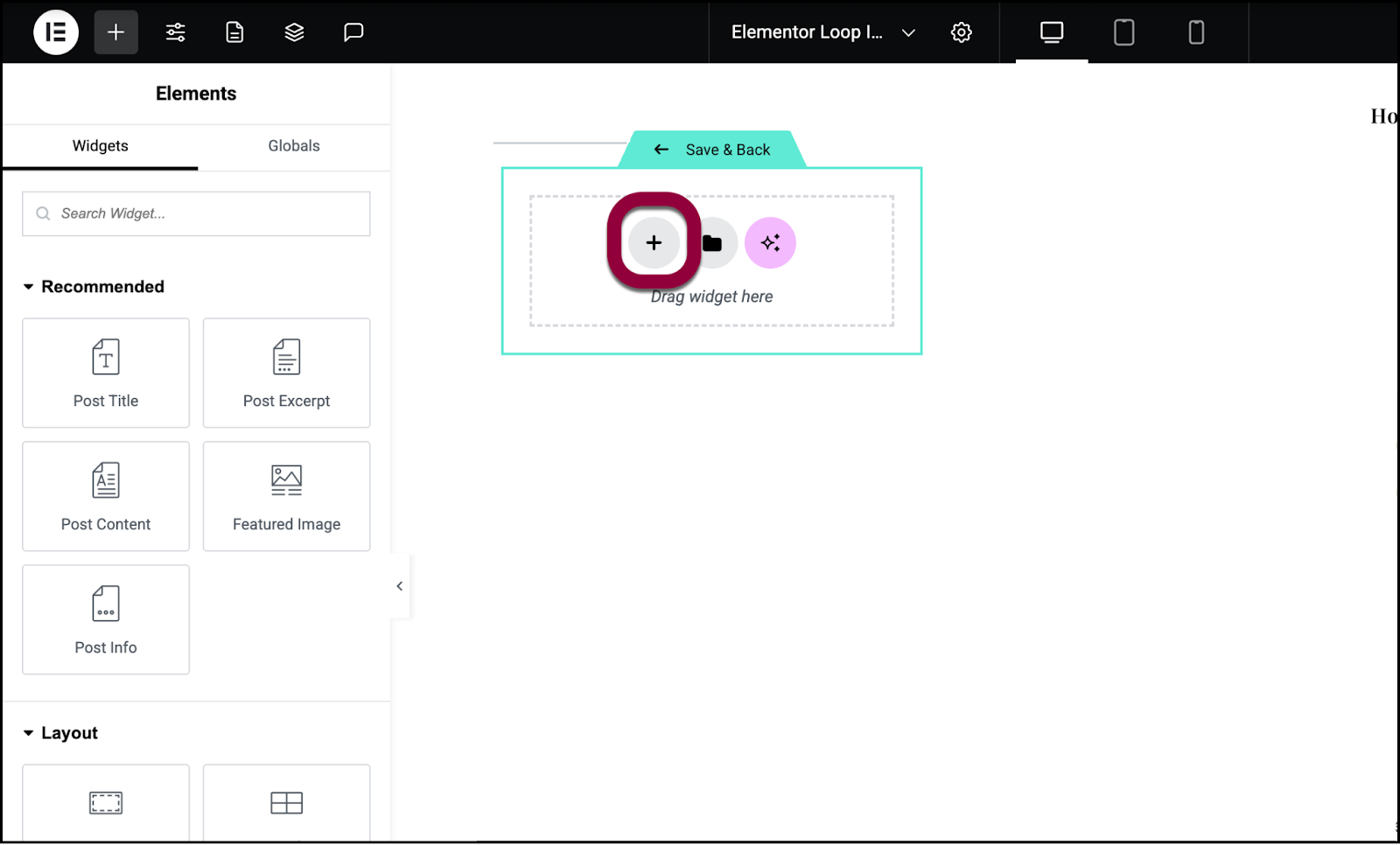1400x845 pixels.
Task: Collapse the Recommended section
Action: click(x=29, y=287)
